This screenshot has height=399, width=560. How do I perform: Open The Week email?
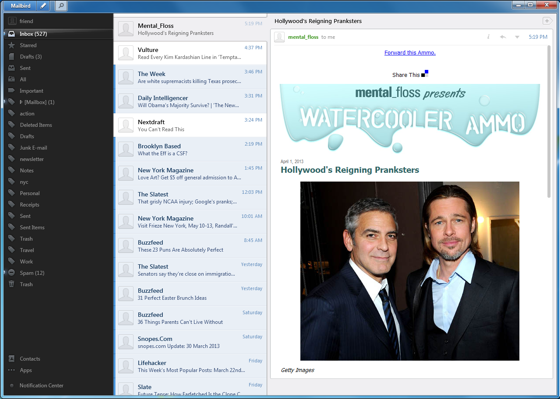point(190,77)
